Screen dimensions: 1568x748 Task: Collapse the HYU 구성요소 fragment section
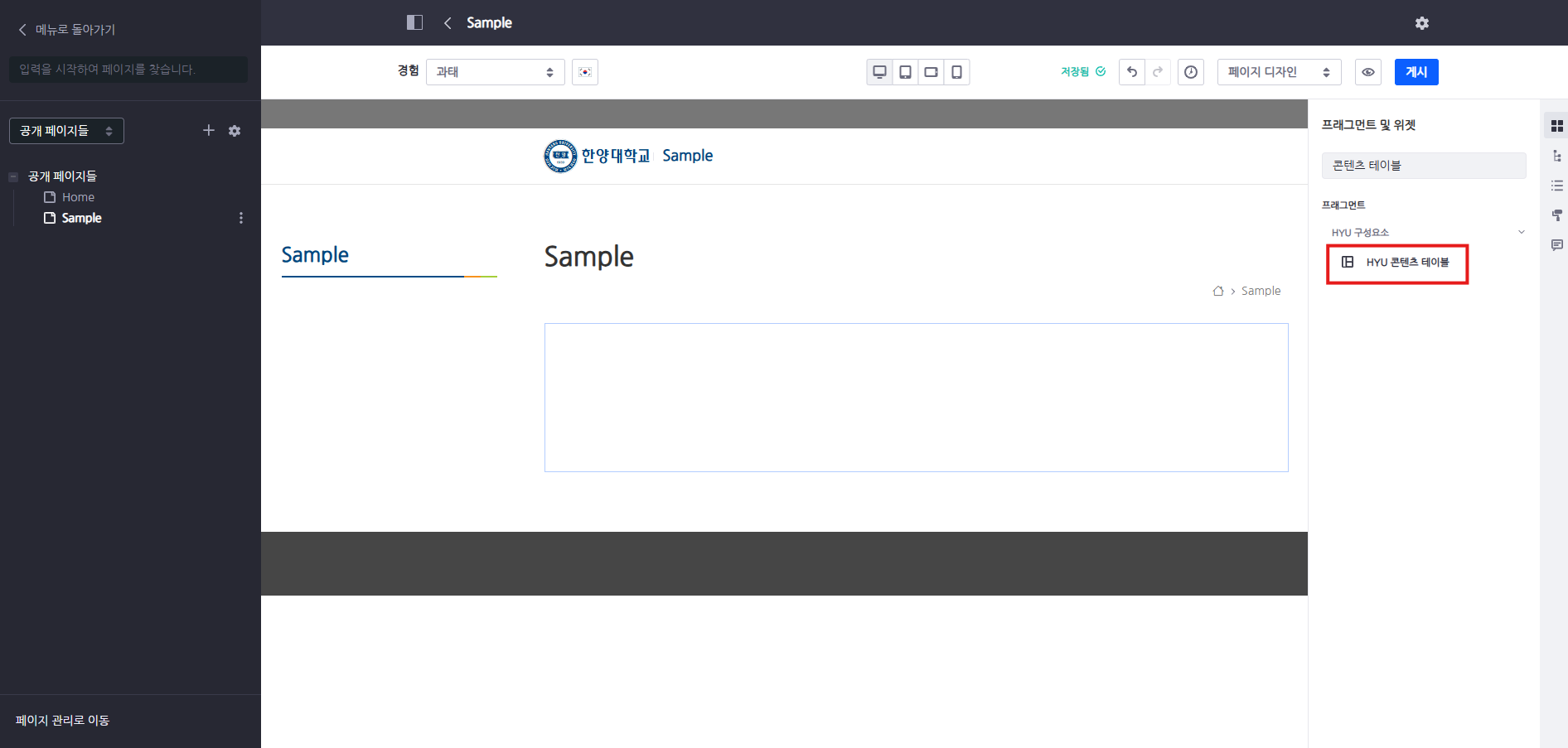[1521, 232]
